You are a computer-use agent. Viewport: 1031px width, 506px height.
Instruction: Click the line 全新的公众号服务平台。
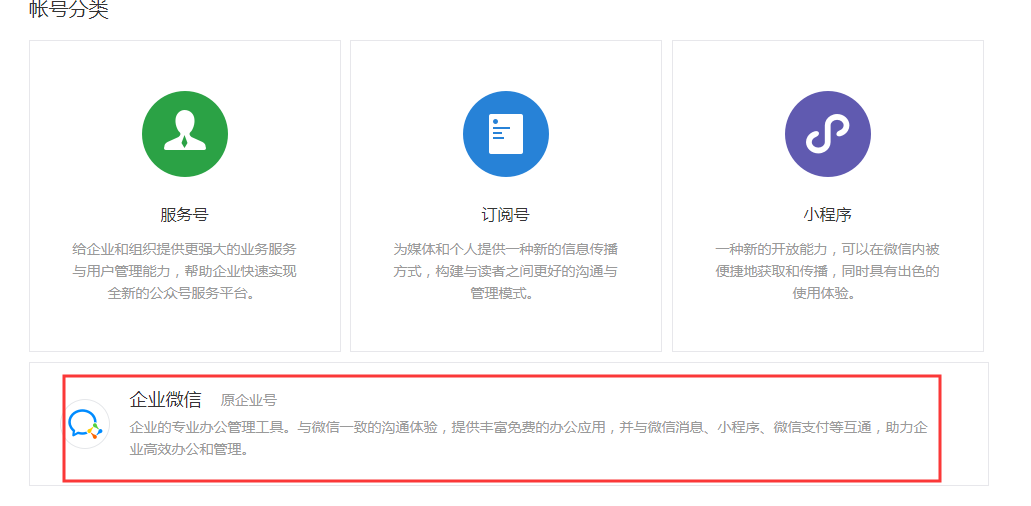pyautogui.click(x=185, y=294)
